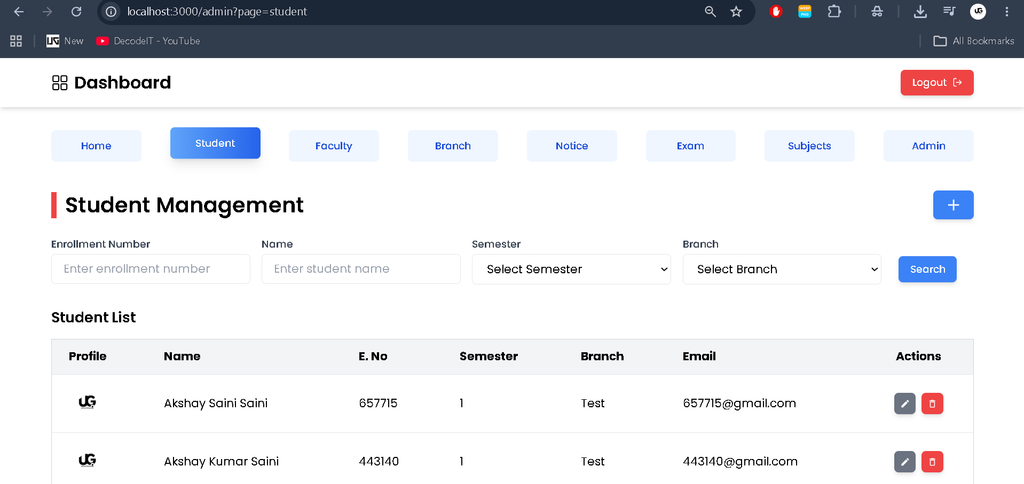Click the Search button
The image size is (1024, 484).
click(x=927, y=269)
